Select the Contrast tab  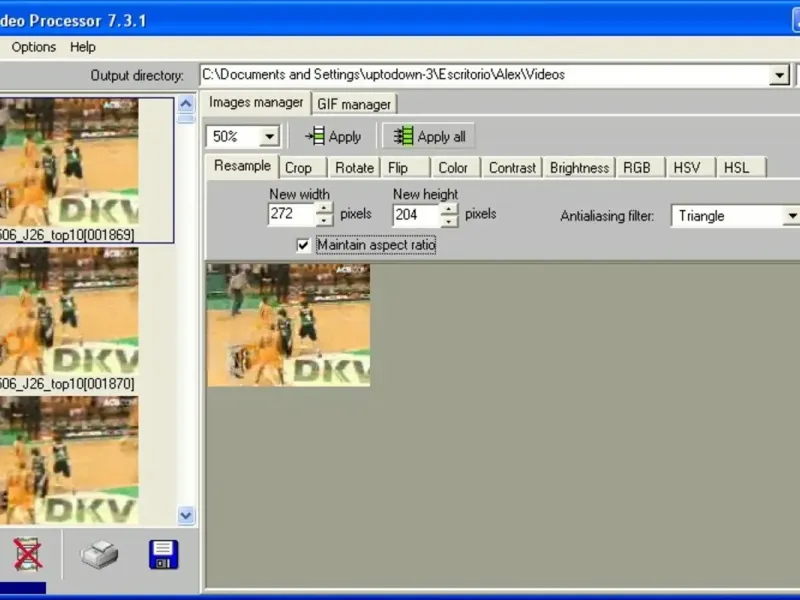pyautogui.click(x=512, y=168)
